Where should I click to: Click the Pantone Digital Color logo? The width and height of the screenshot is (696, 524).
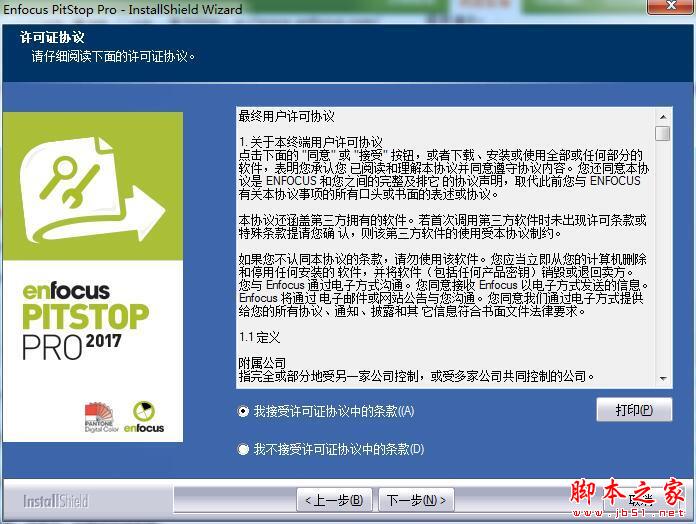[x=100, y=417]
